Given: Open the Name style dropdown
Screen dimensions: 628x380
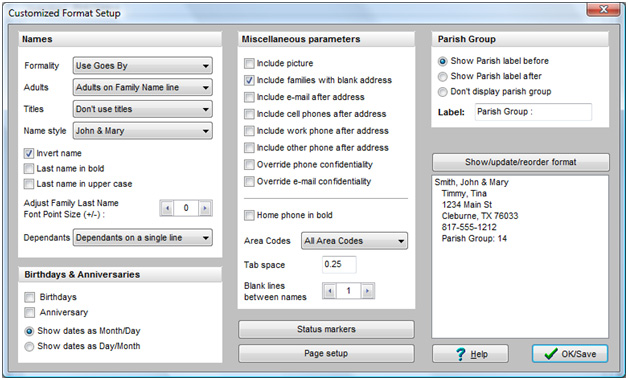Looking at the screenshot, I should point(142,131).
